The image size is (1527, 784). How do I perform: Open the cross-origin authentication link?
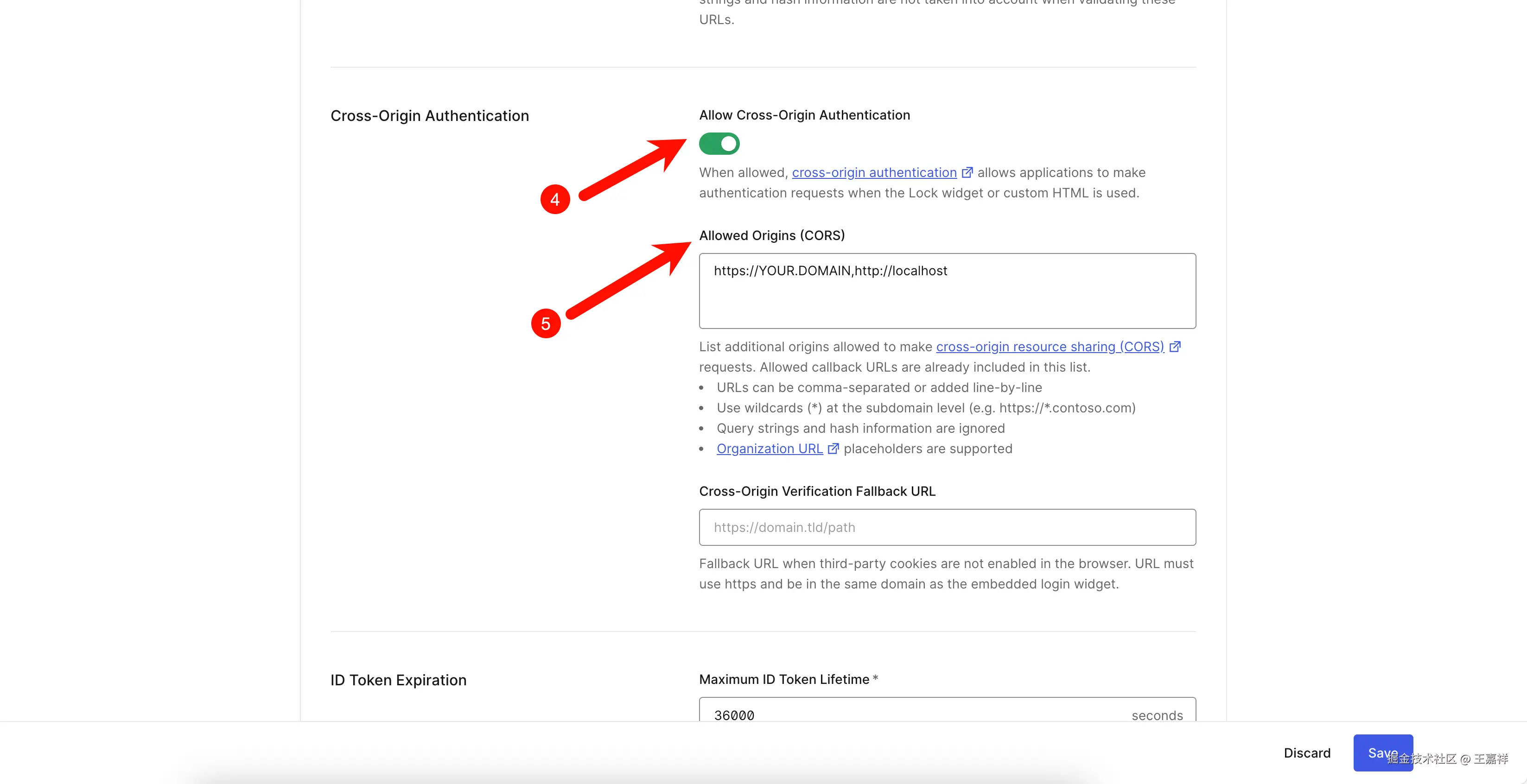(x=874, y=172)
